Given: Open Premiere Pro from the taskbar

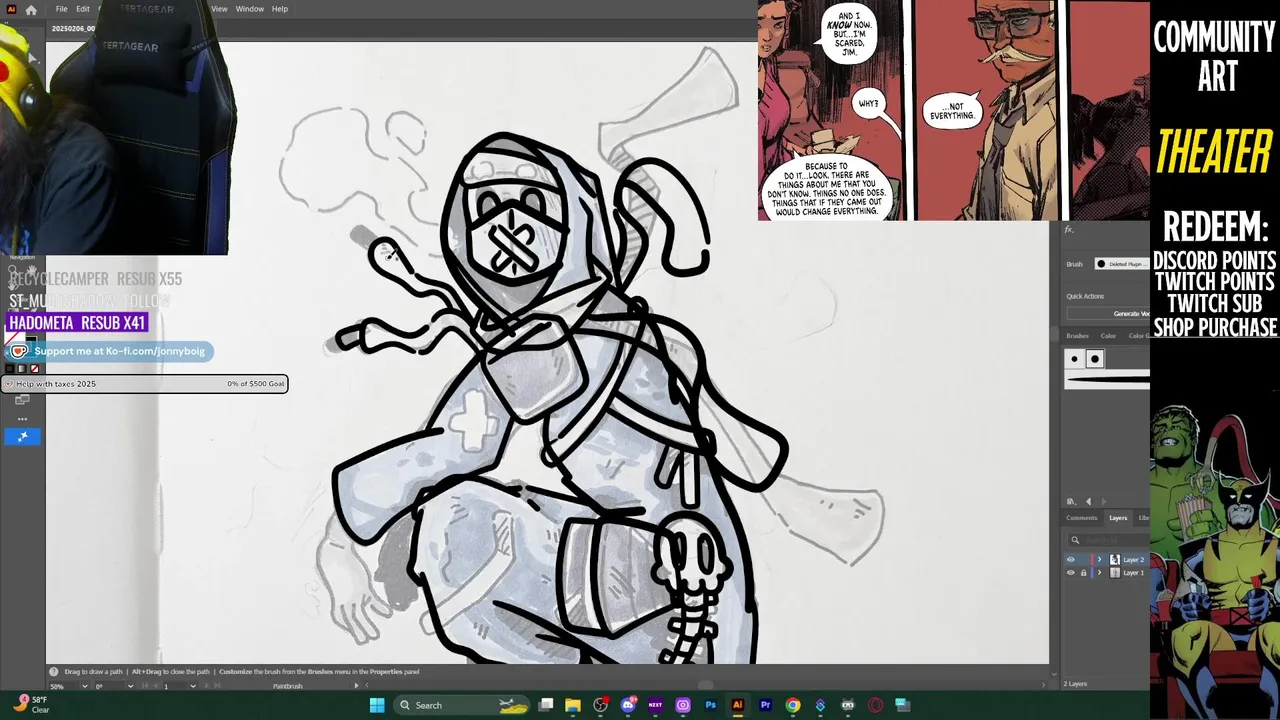Looking at the screenshot, I should pyautogui.click(x=765, y=705).
